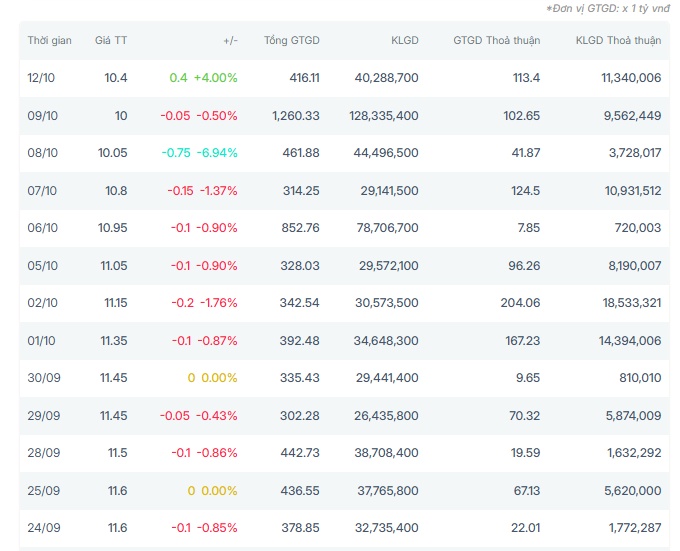Click negotiated value 204.06
This screenshot has width=680, height=551.
point(520,303)
